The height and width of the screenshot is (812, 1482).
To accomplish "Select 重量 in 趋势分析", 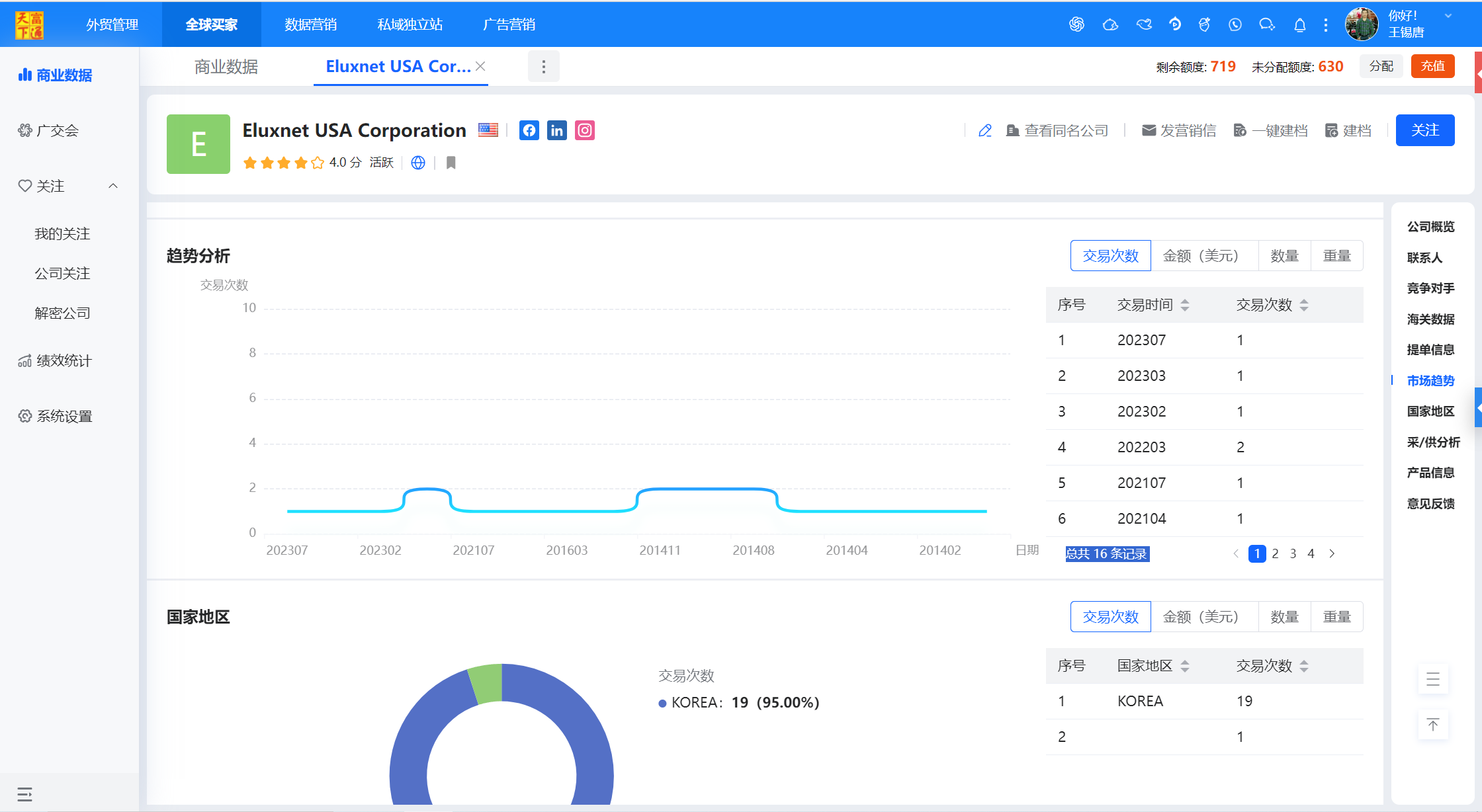I will 1337,256.
